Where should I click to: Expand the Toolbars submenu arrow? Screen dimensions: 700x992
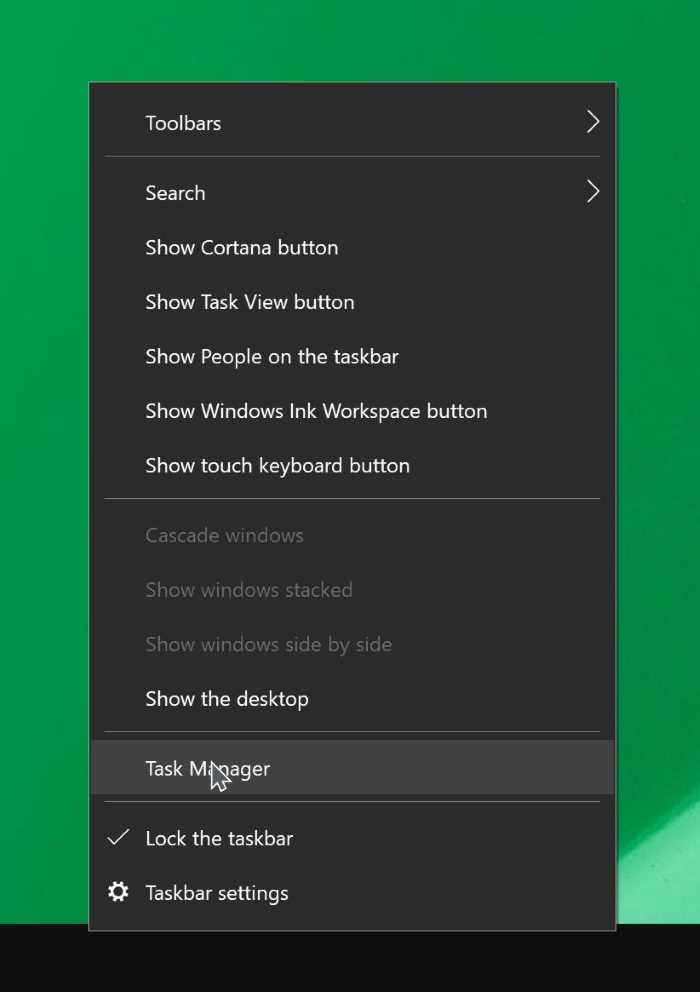592,122
